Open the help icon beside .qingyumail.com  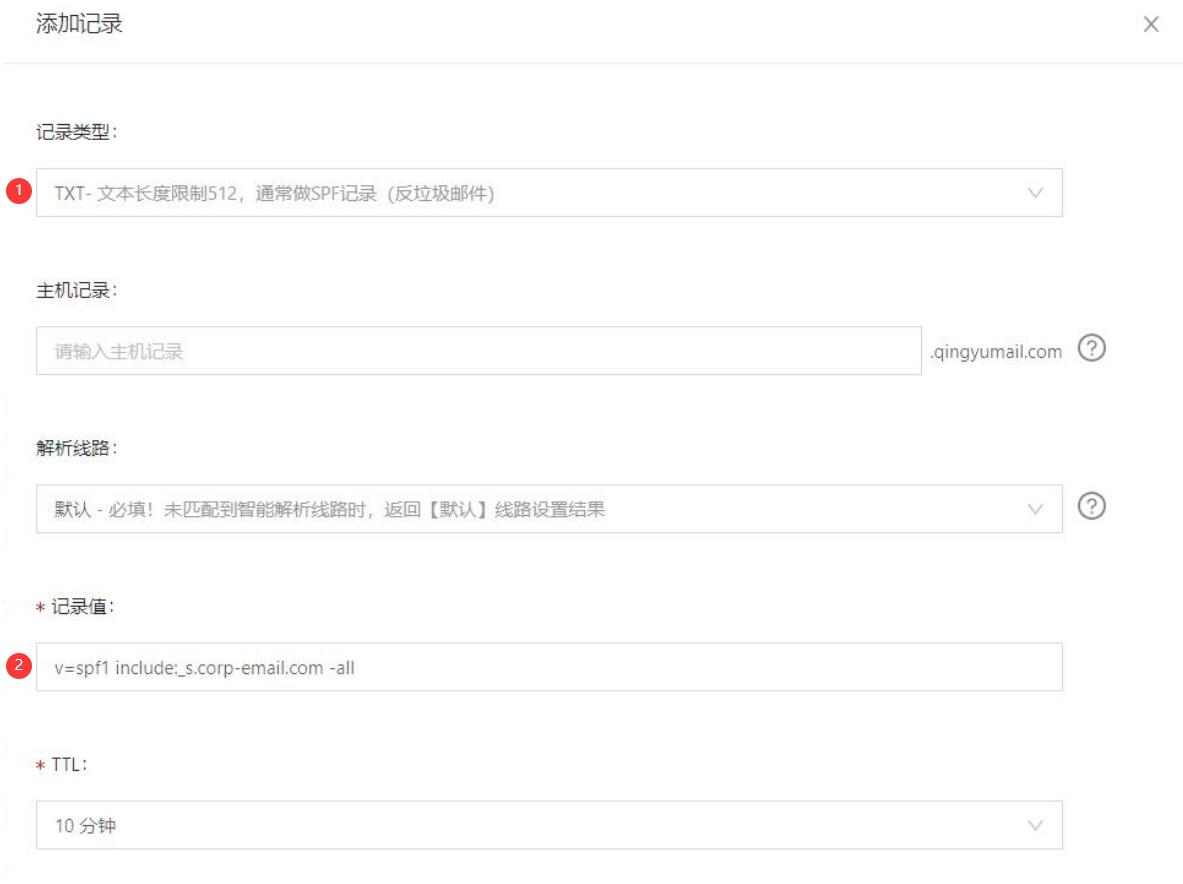click(1093, 350)
